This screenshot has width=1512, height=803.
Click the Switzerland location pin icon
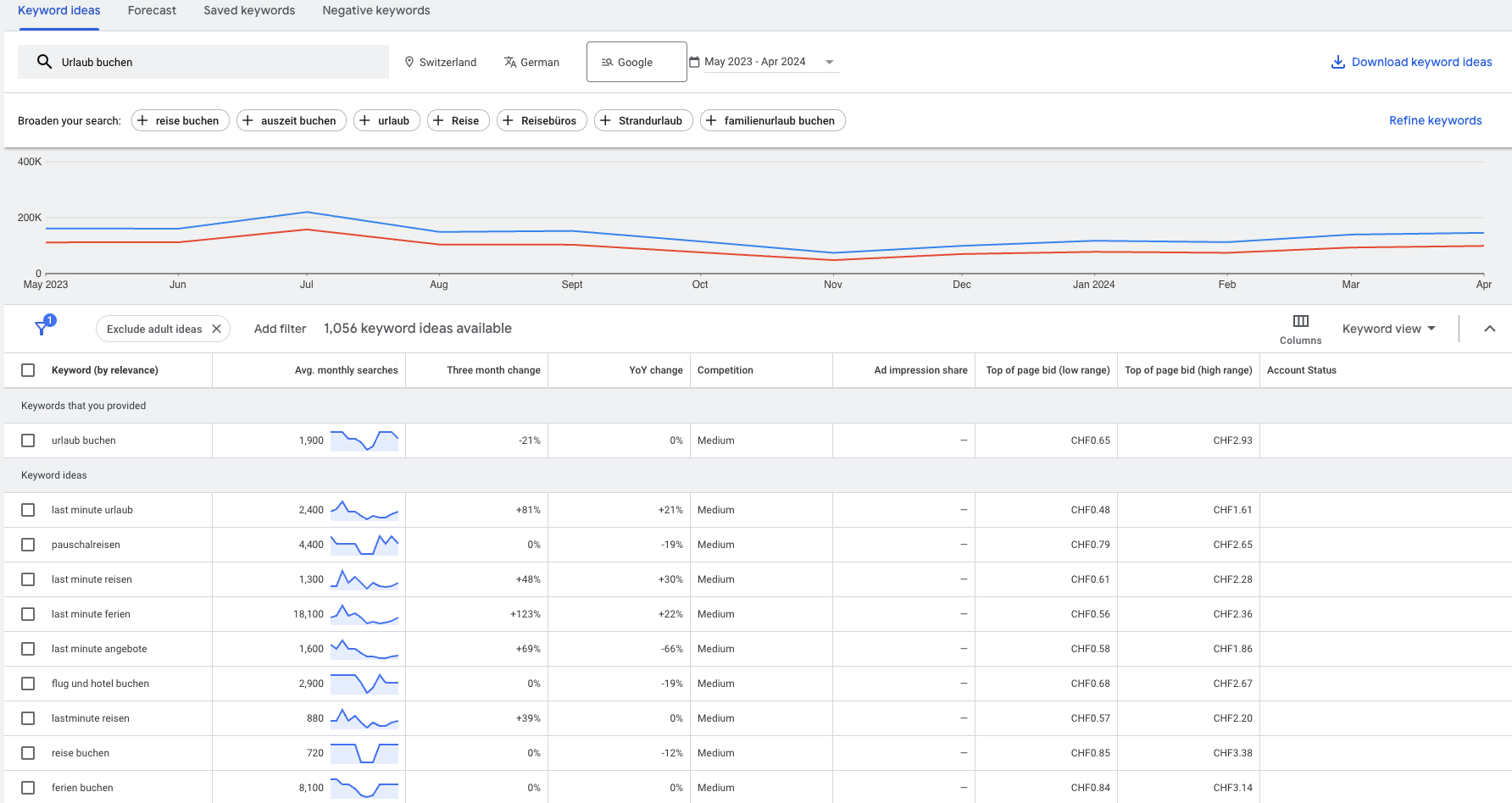click(x=409, y=62)
